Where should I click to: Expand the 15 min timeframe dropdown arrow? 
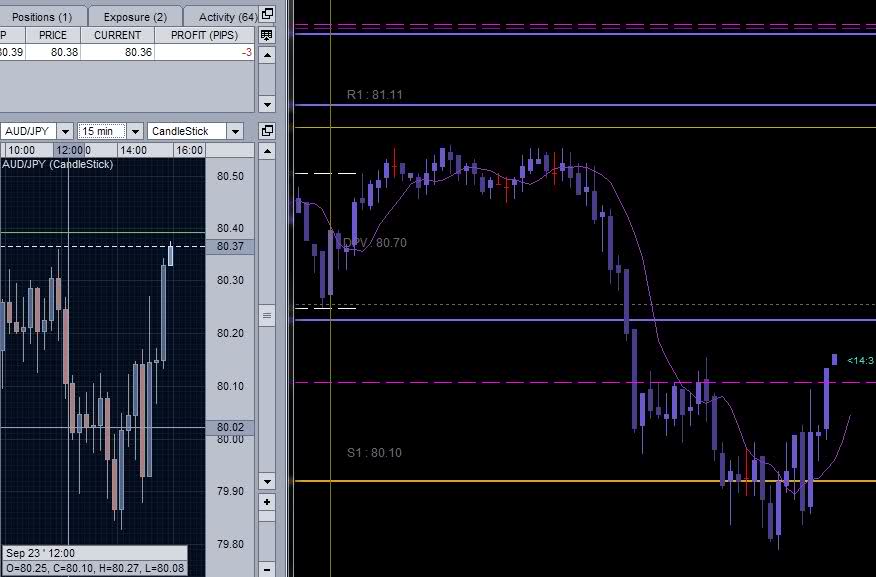[135, 131]
